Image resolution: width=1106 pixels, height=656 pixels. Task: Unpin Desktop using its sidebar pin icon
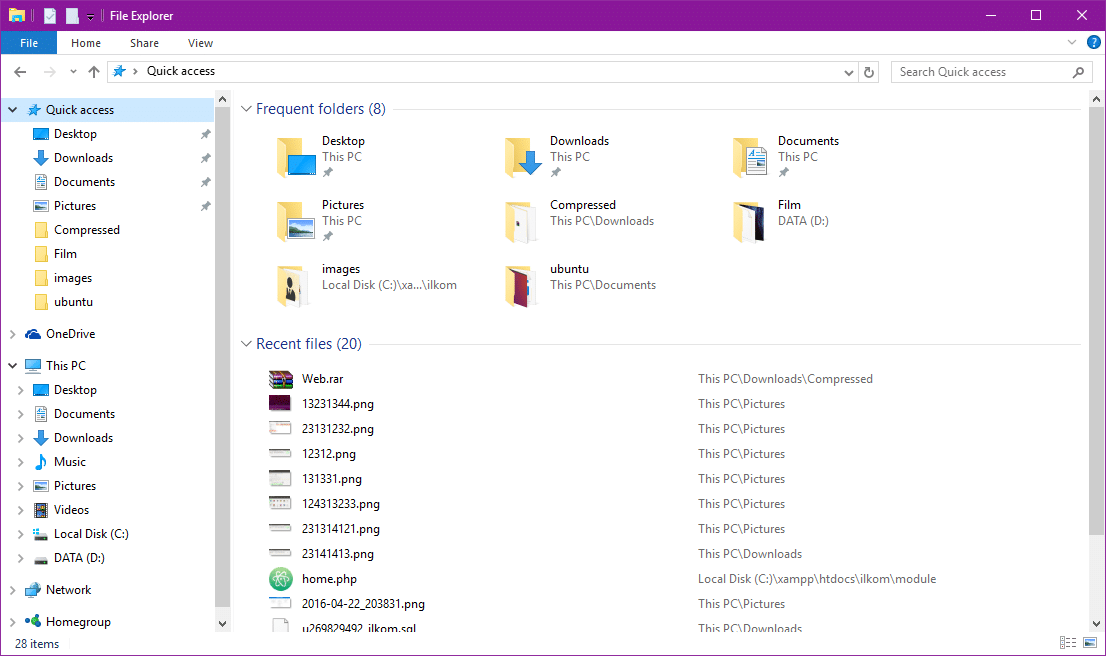(205, 134)
